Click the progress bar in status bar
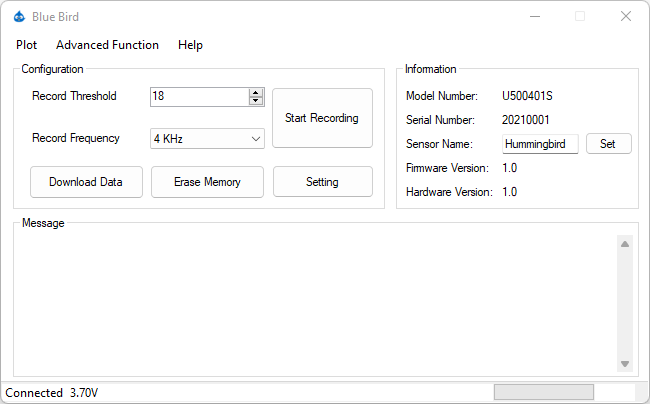Image resolution: width=650 pixels, height=404 pixels. (x=543, y=392)
